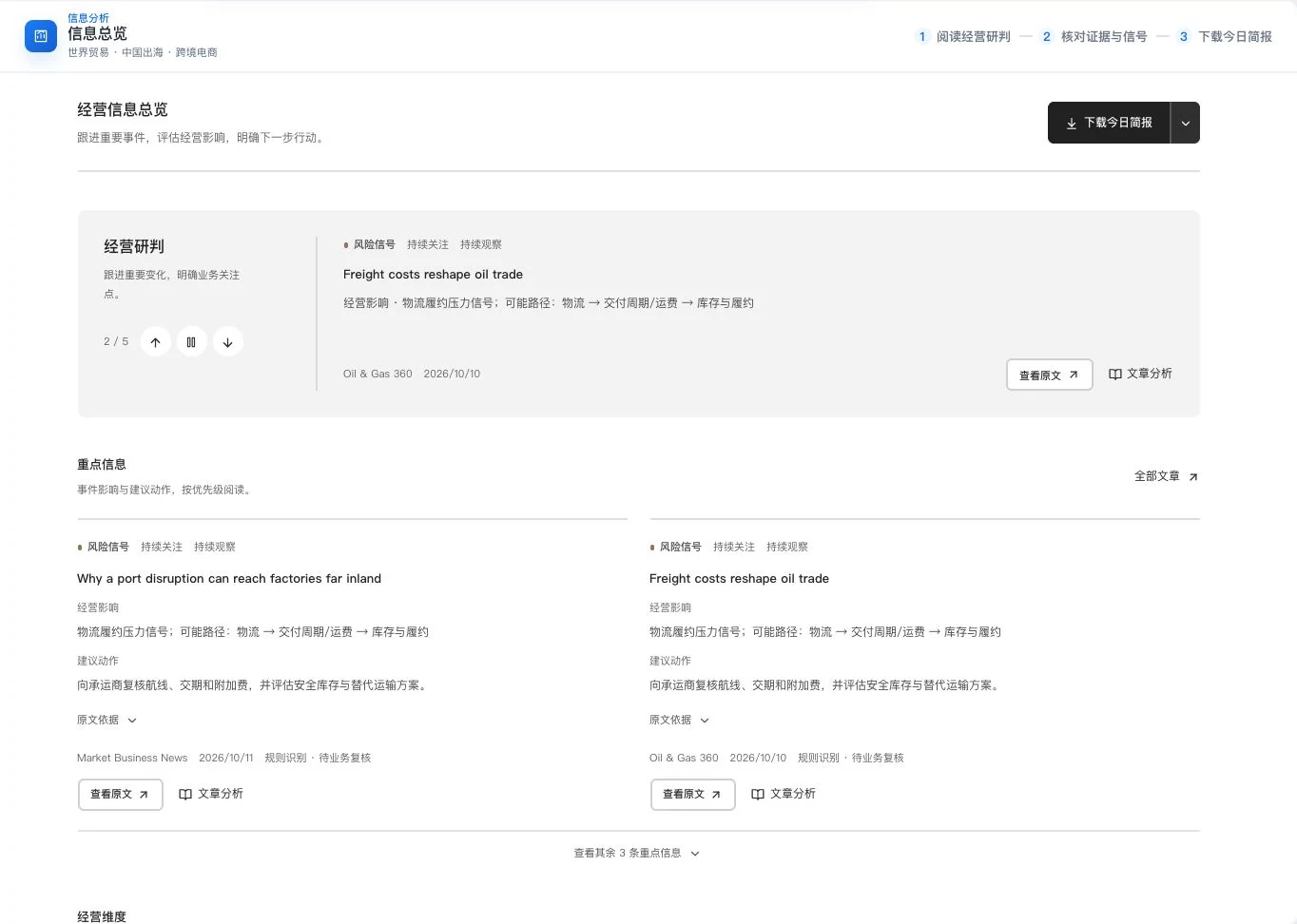The height and width of the screenshot is (924, 1297).
Task: Click 查看原文 for Market Business News article
Action: 120,794
